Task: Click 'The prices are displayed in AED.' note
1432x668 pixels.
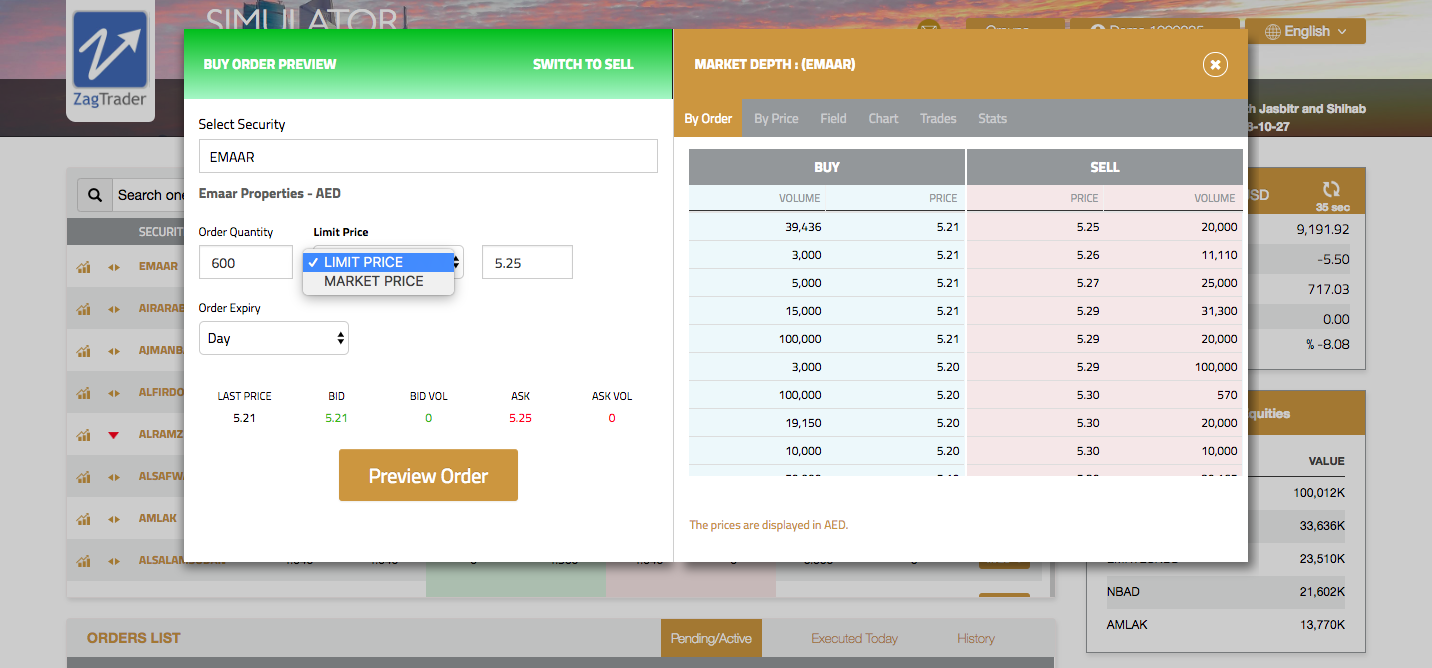Action: point(769,525)
